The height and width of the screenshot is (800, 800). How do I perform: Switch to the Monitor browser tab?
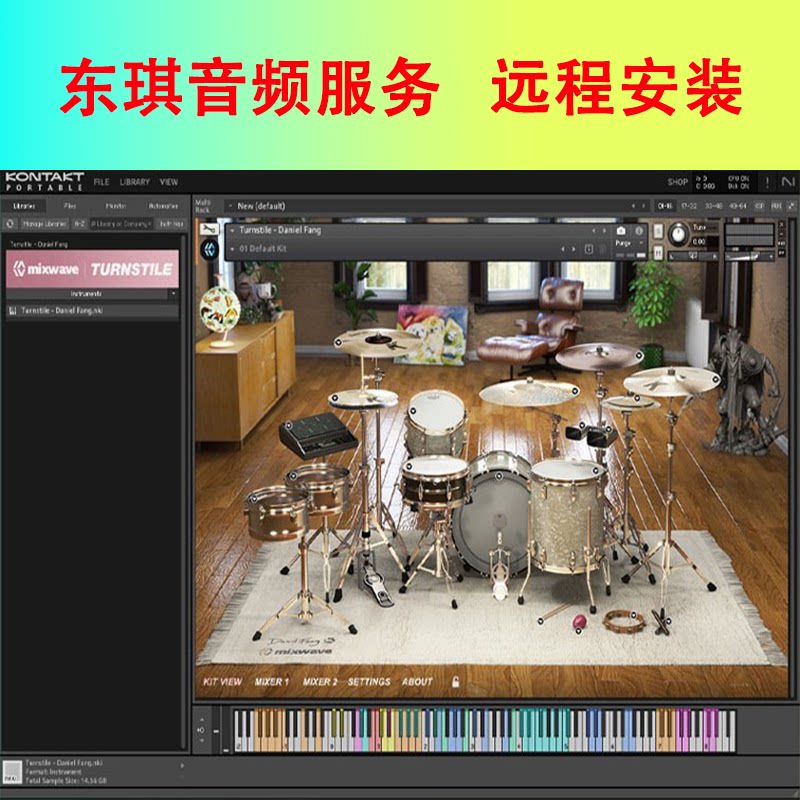pos(115,206)
